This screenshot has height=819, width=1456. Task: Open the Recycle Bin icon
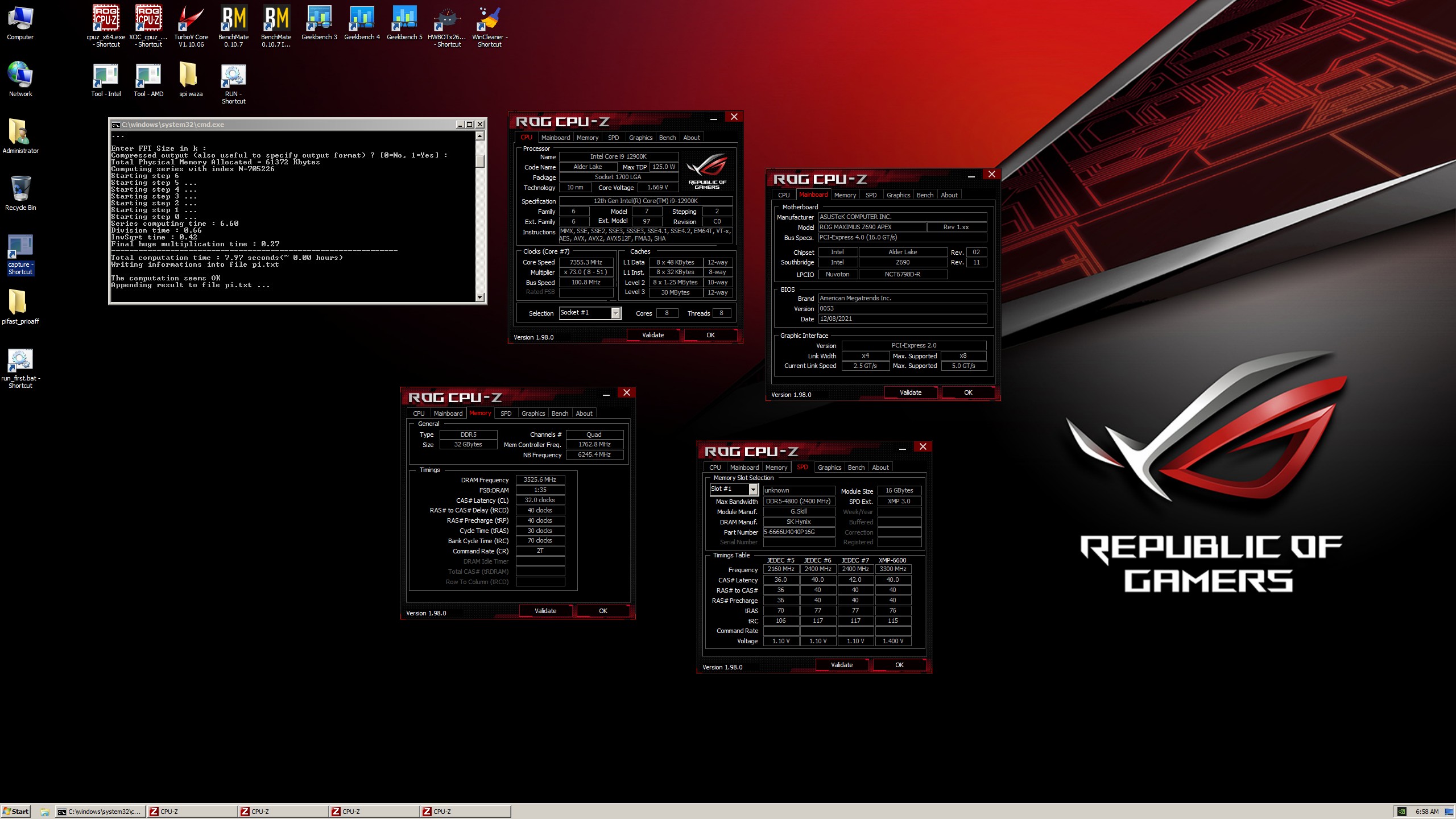[20, 193]
